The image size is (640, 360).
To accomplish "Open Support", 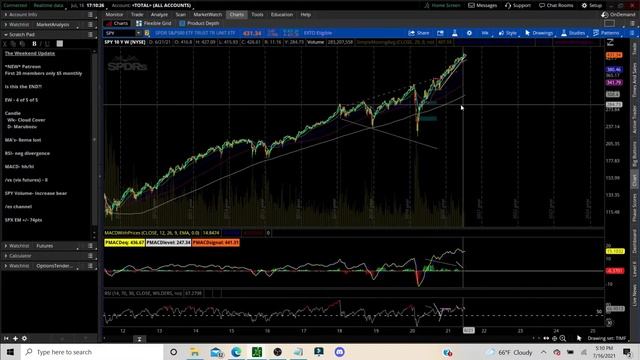I will [518, 5].
